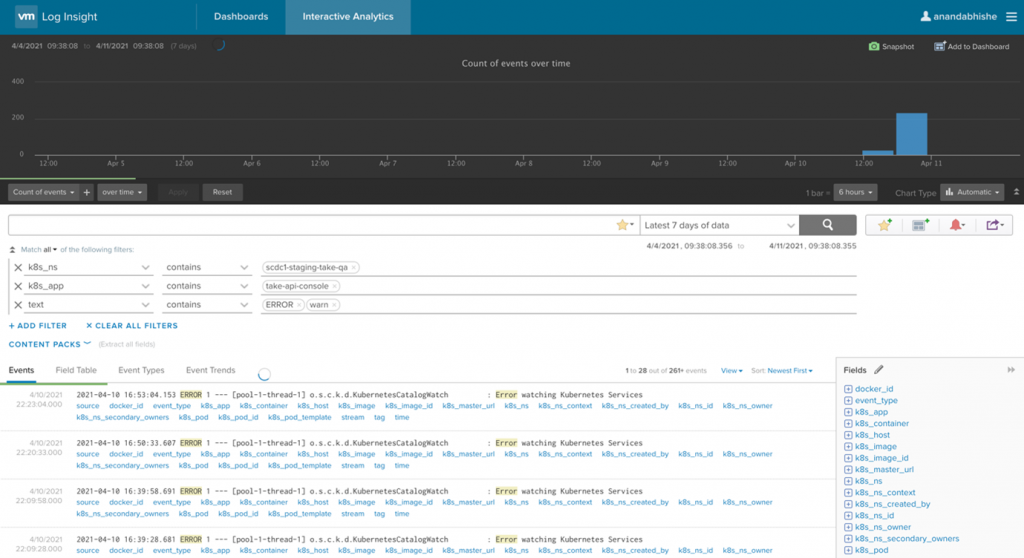
Task: Add current query to favorites star
Action: click(x=884, y=225)
